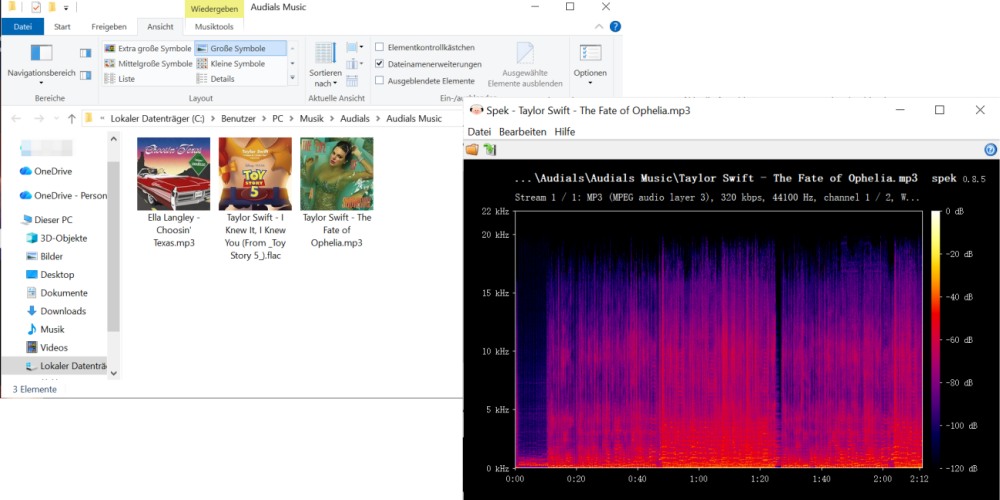1000x500 pixels.
Task: Open the Sortieren nach menu
Action: 326,65
